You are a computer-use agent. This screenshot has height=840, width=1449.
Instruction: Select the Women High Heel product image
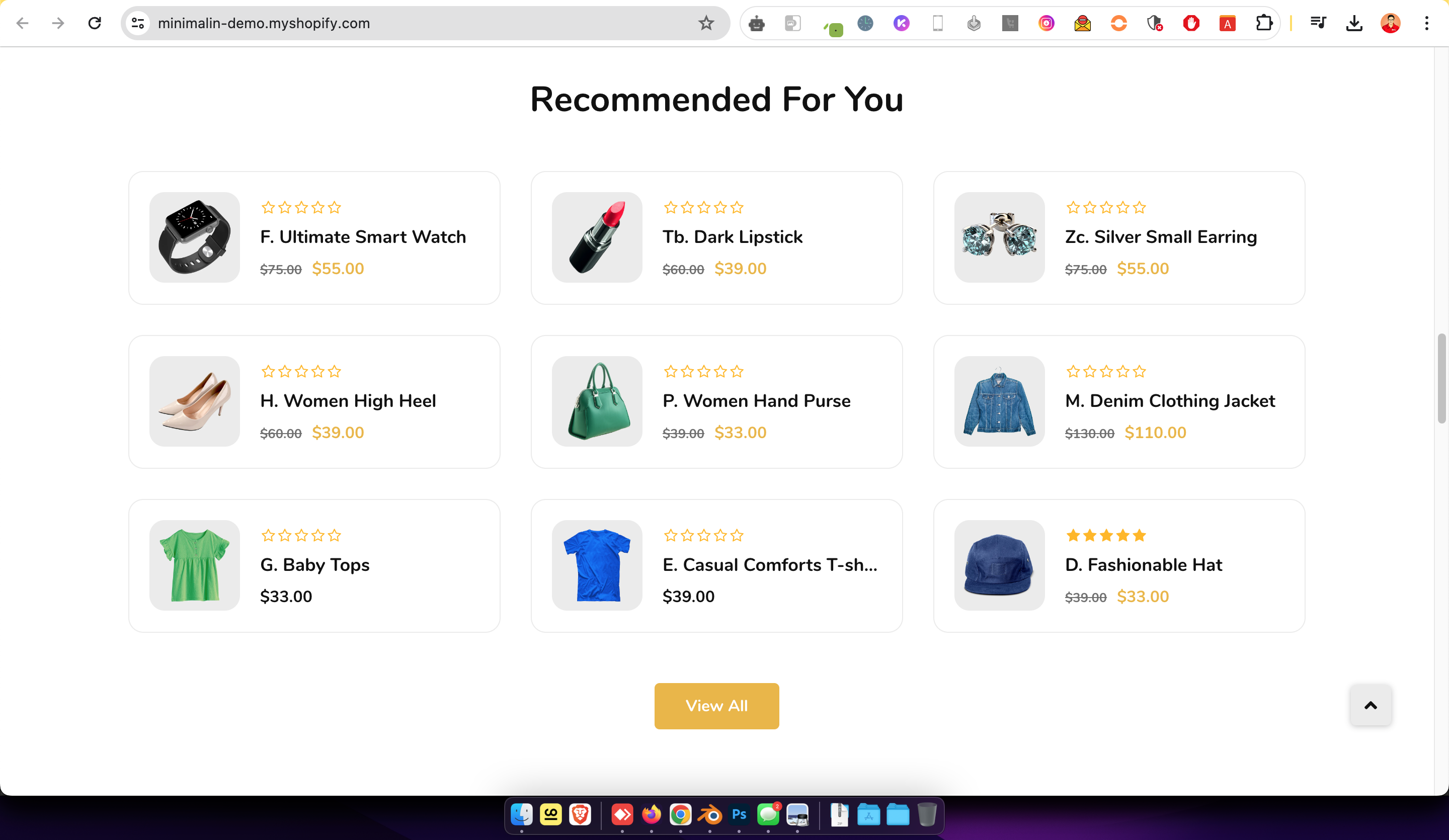(194, 401)
